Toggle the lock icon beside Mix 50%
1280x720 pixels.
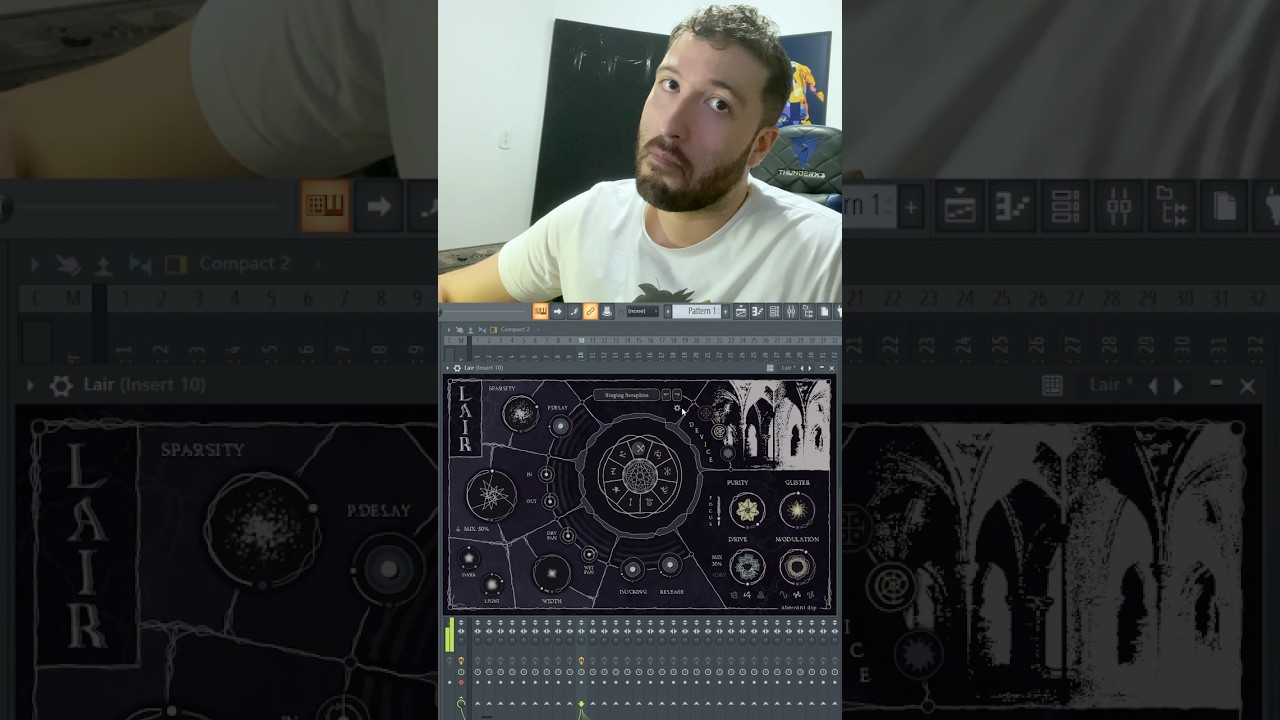459,528
